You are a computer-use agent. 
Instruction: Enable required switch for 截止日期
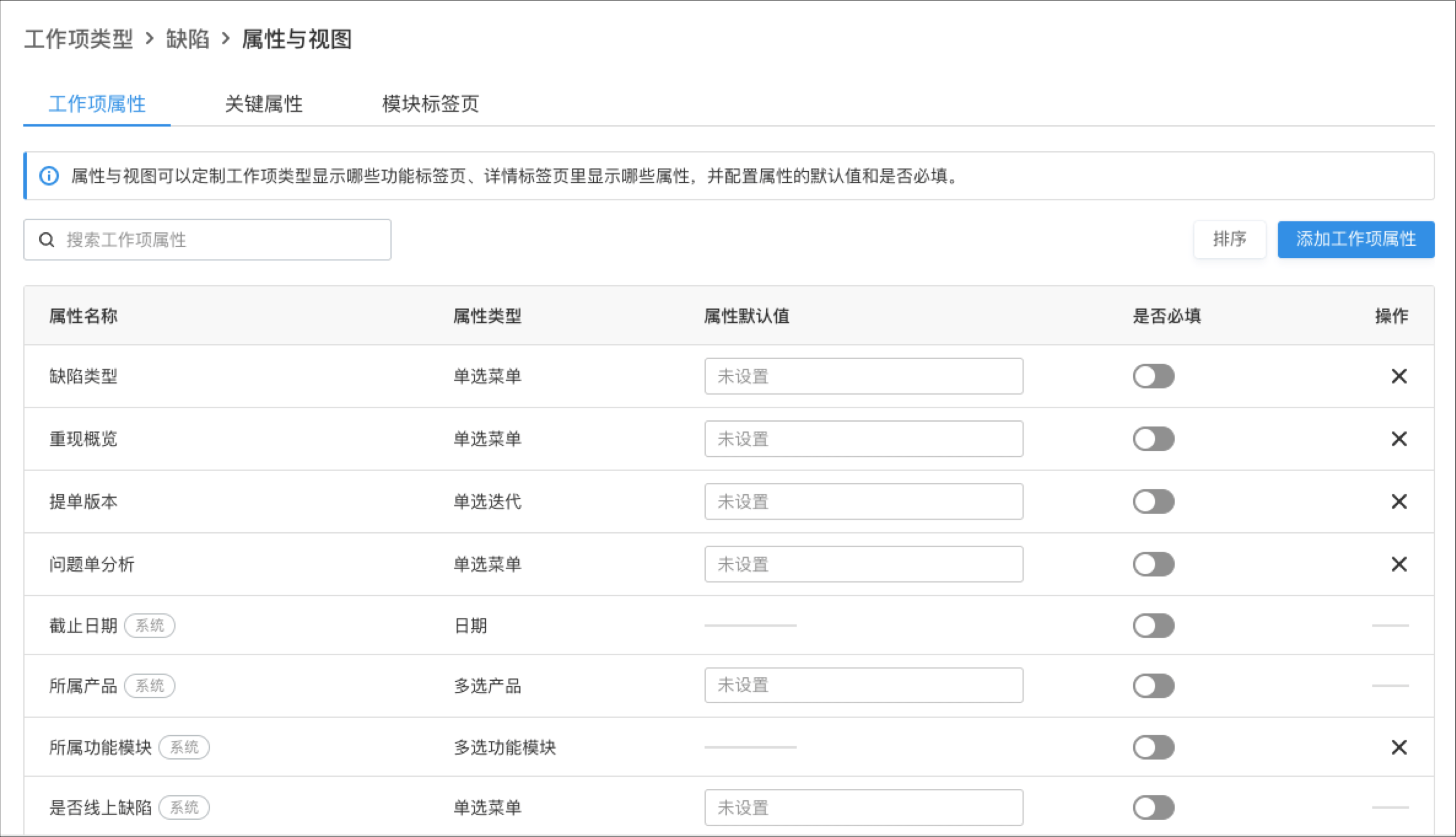(1153, 625)
